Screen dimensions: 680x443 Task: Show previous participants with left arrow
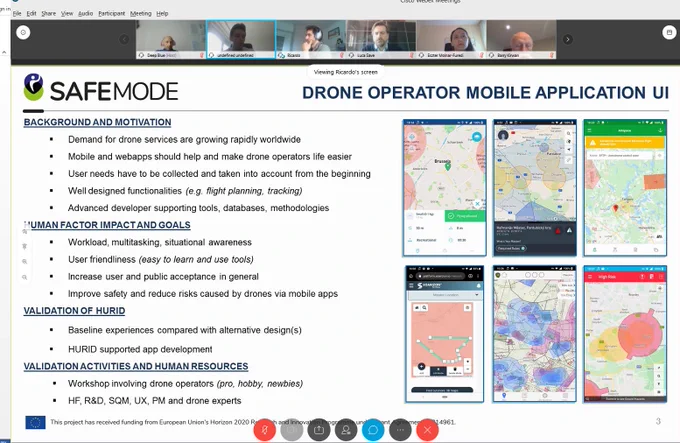124,39
